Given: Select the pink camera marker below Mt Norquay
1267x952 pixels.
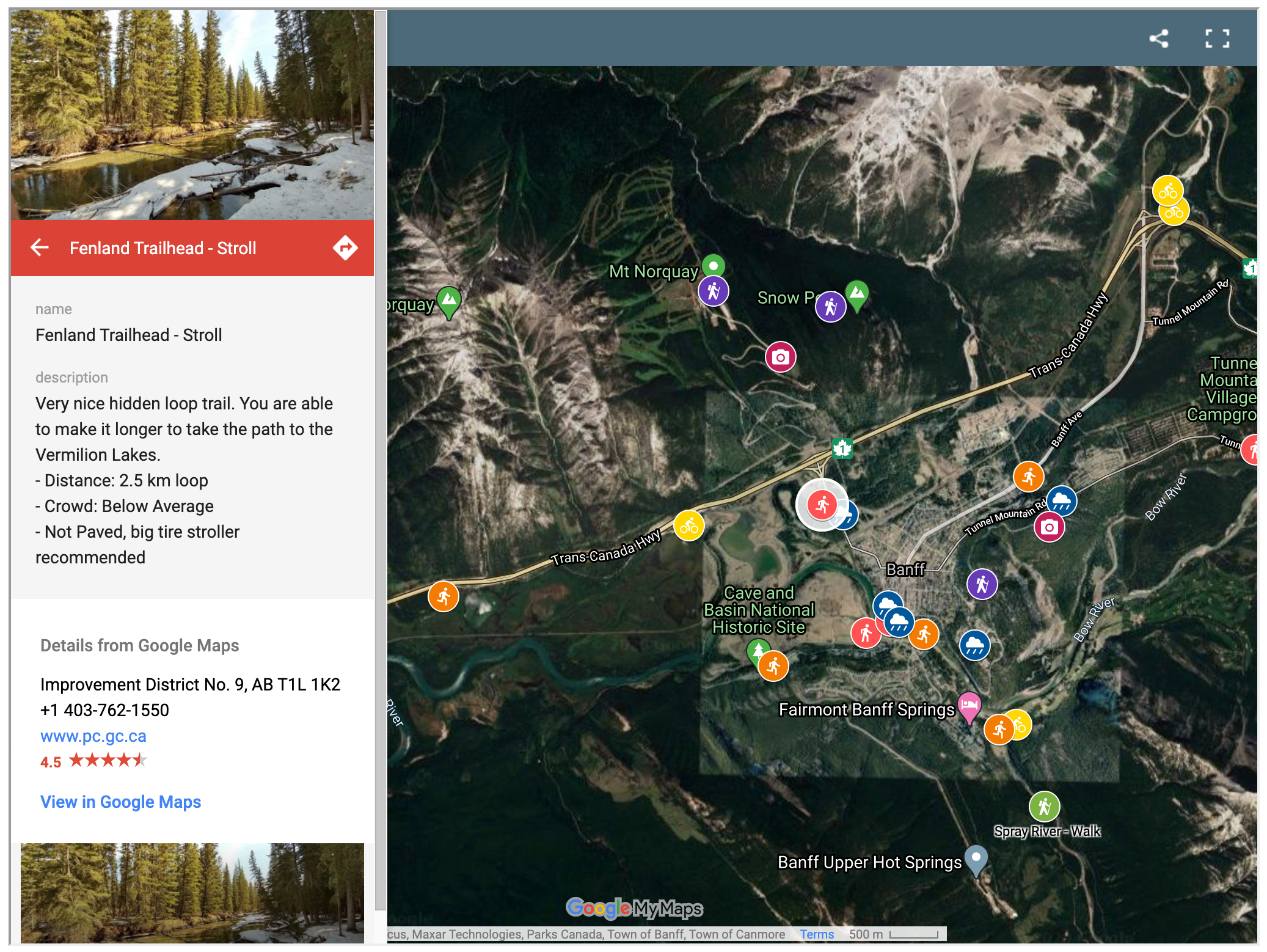Looking at the screenshot, I should pyautogui.click(x=780, y=357).
